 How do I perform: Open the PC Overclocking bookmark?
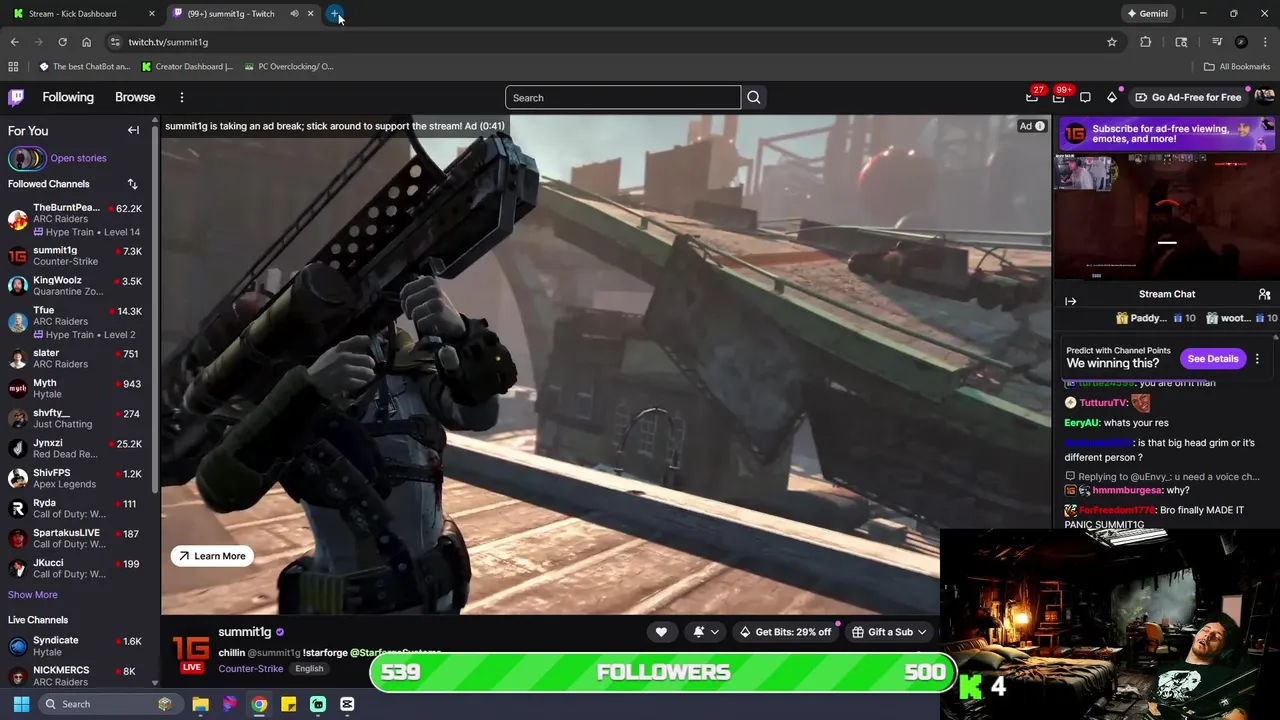click(x=288, y=66)
